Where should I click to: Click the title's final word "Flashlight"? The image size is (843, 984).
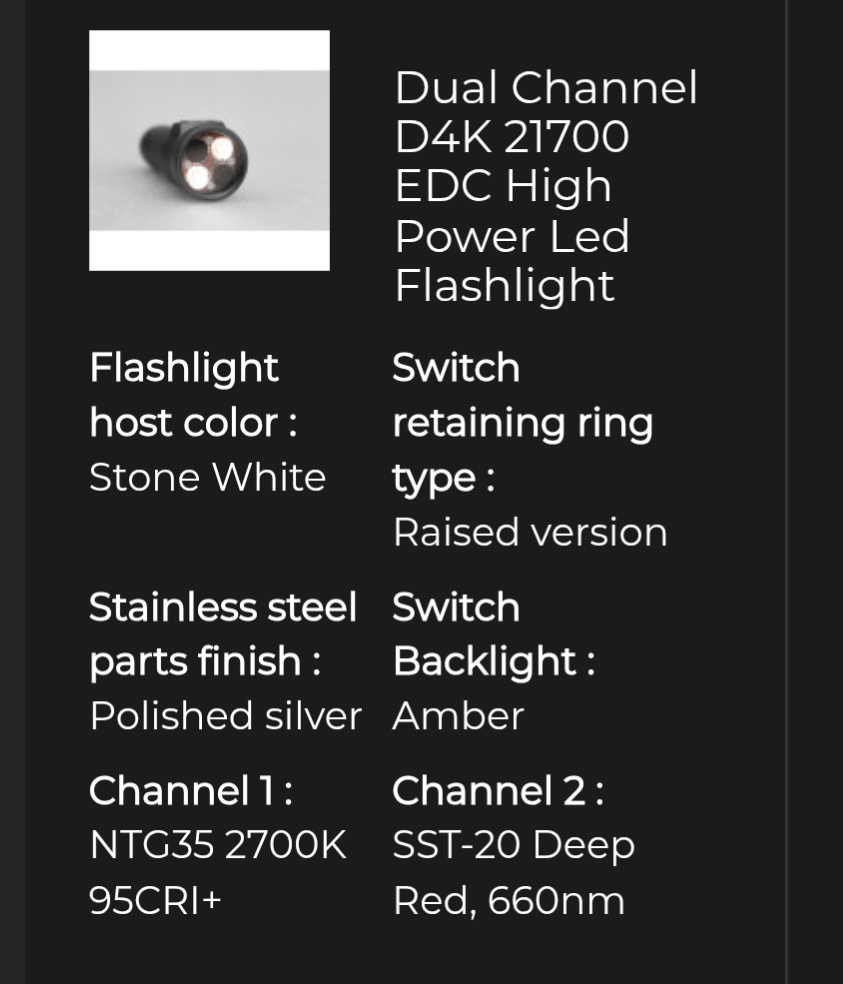[x=504, y=285]
